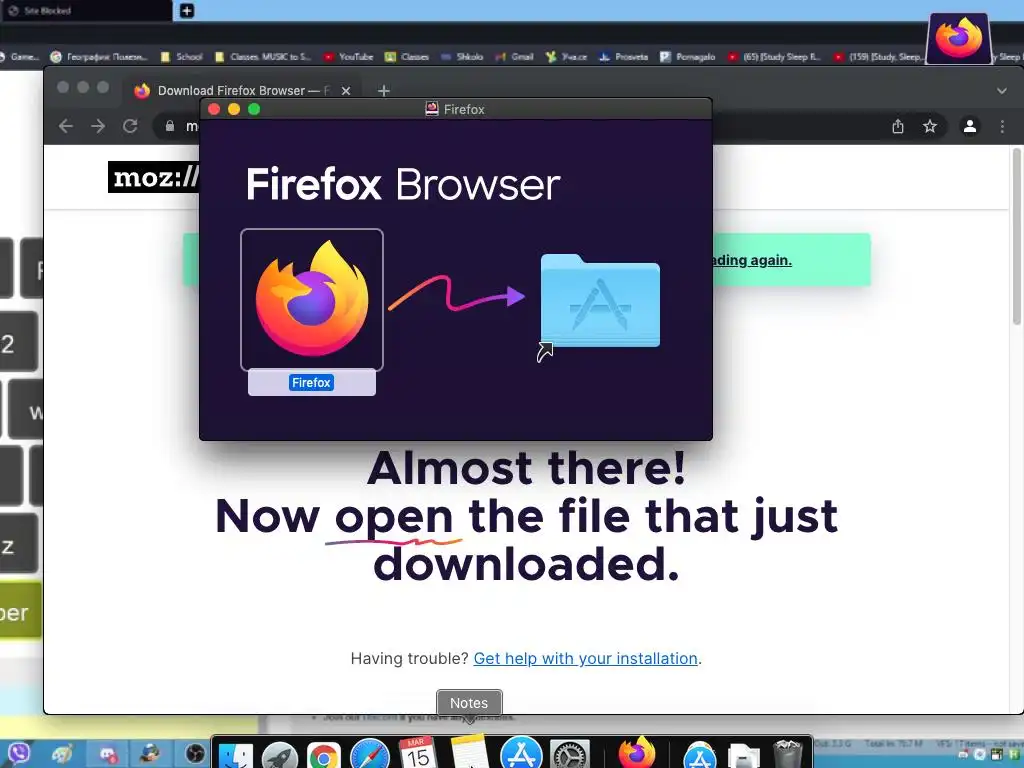The width and height of the screenshot is (1024, 768).
Task: Open Launchpad from the Dock
Action: pos(280,755)
